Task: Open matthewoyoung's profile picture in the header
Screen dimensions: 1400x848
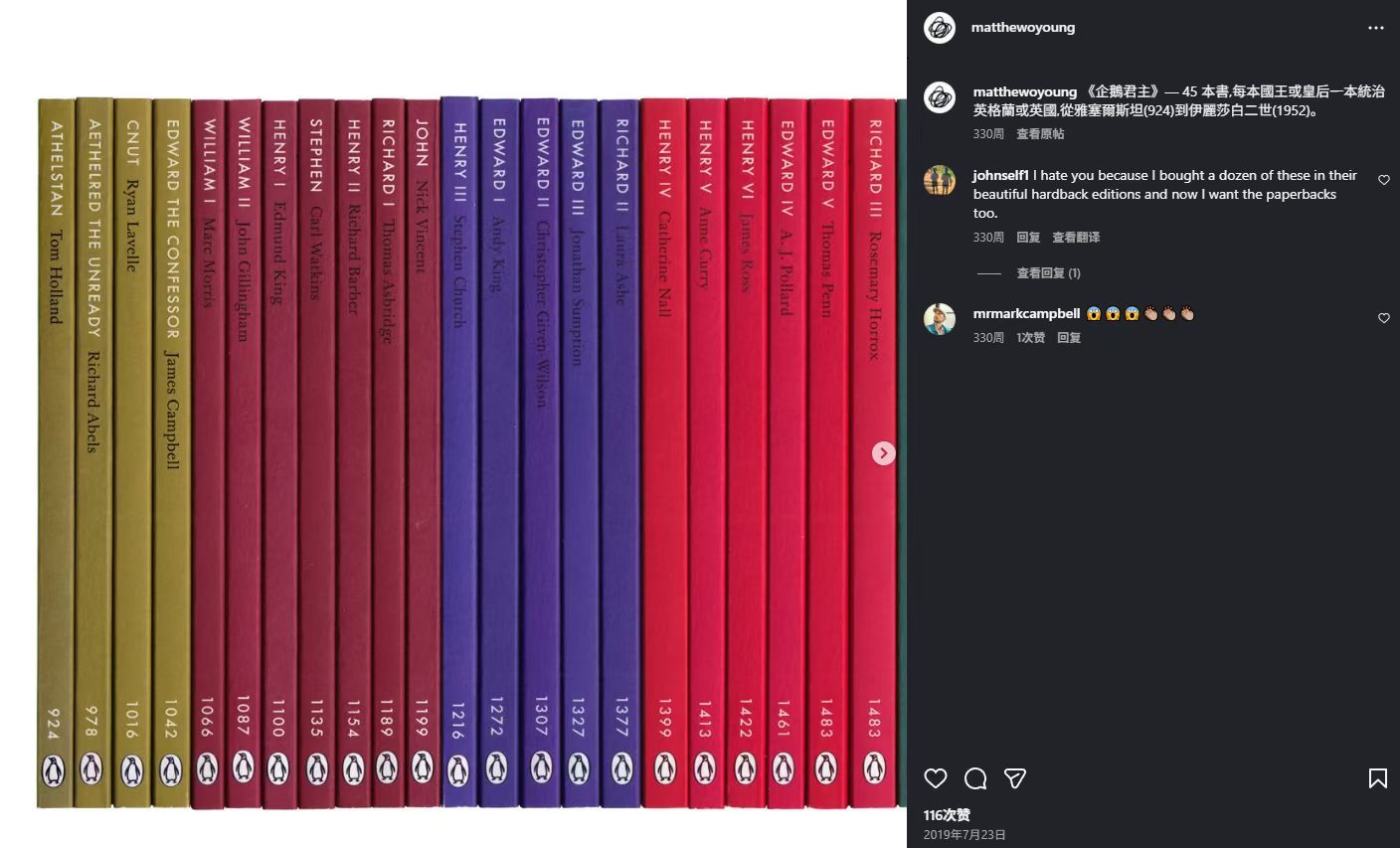Action: (940, 28)
